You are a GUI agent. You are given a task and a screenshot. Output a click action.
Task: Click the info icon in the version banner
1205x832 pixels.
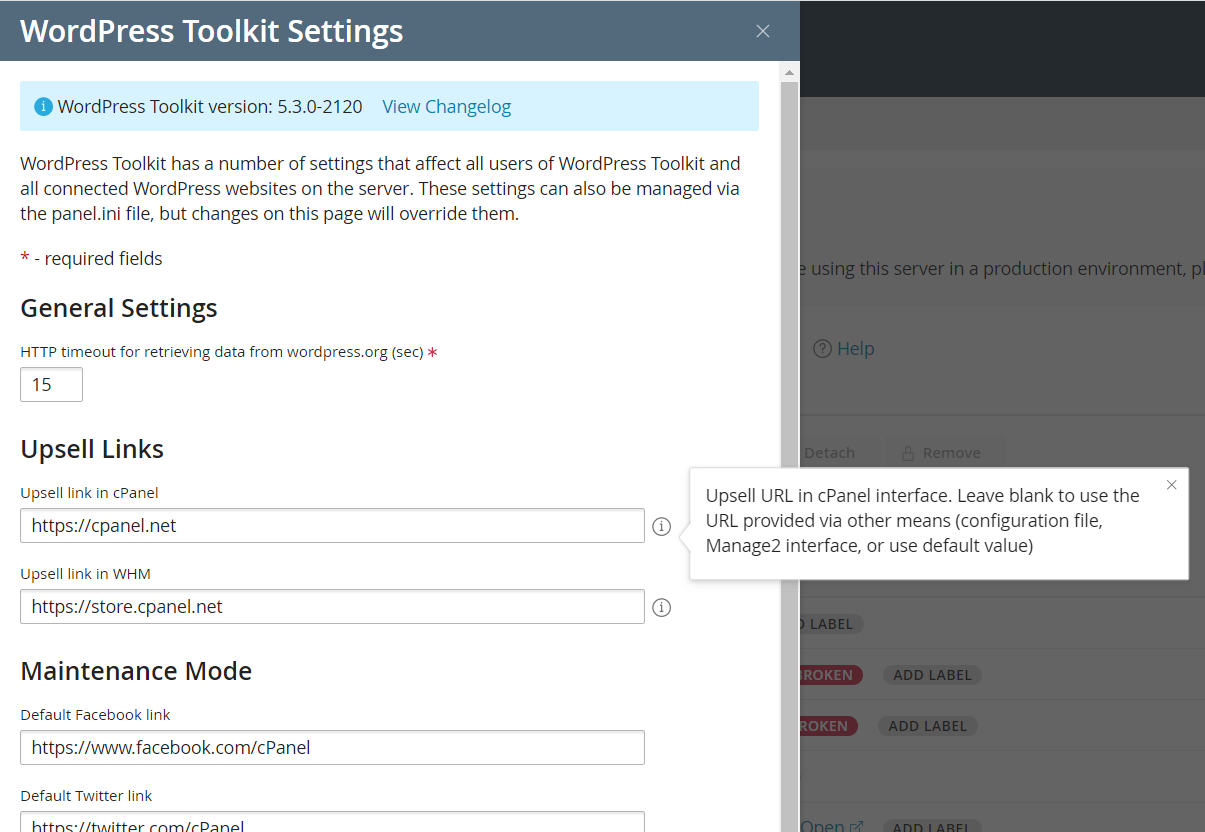(x=42, y=106)
